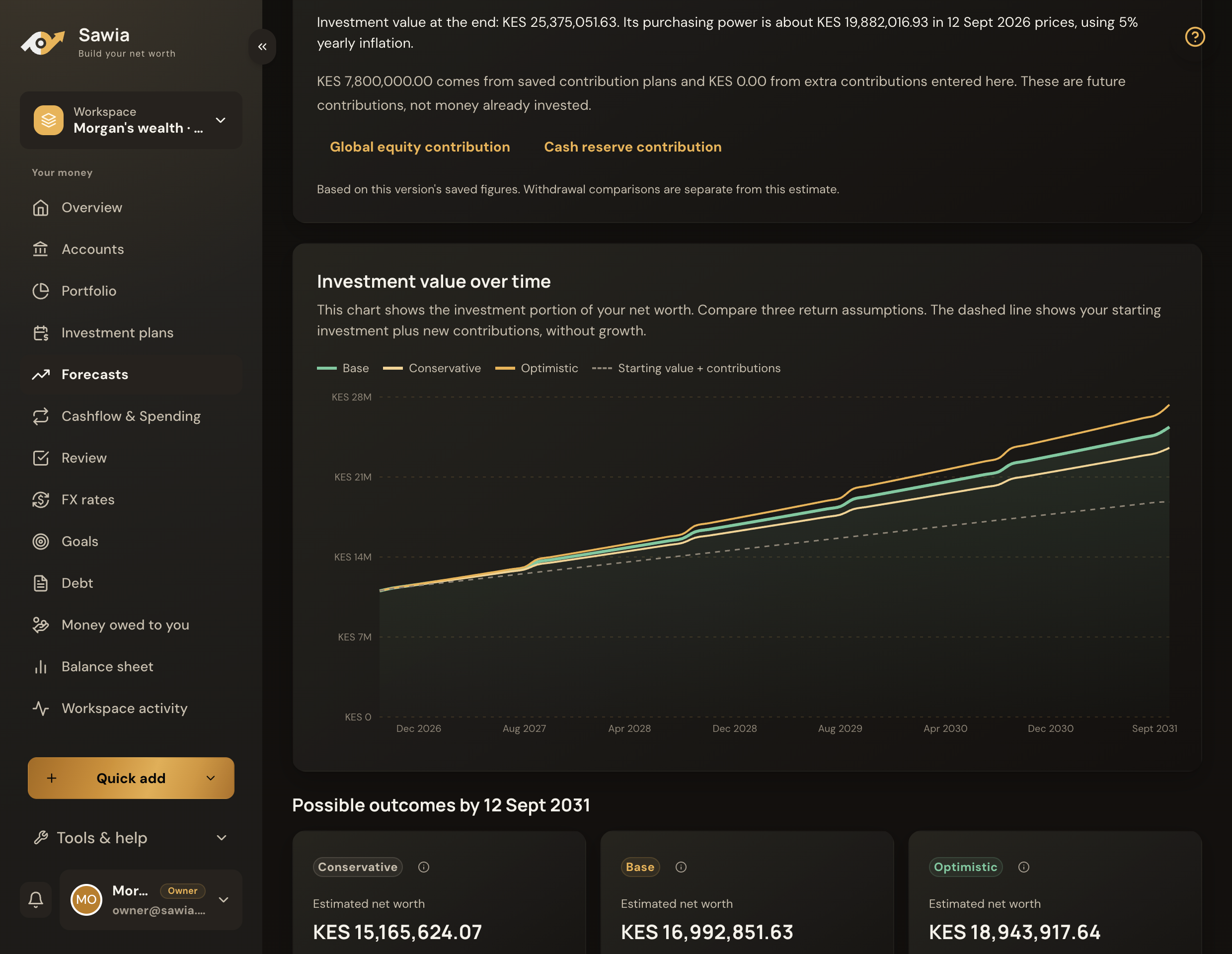The image size is (1232, 954).
Task: Click the Conservative outcome badge
Action: pos(358,867)
